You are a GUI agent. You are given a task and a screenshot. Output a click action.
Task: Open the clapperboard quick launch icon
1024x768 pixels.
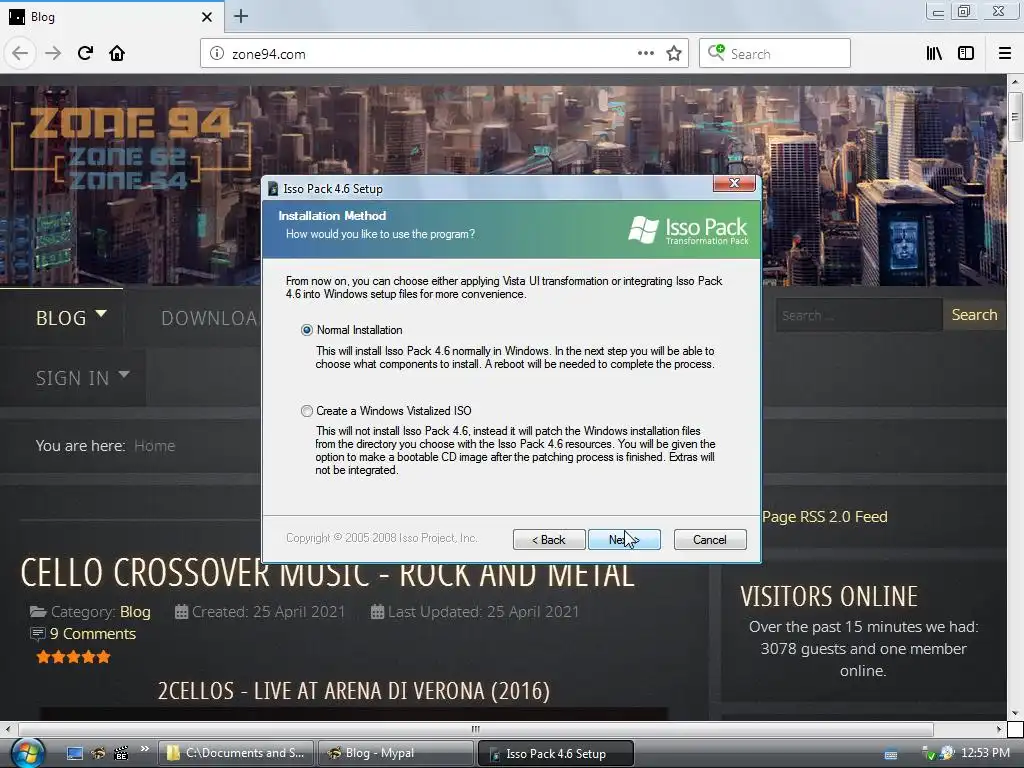point(121,754)
